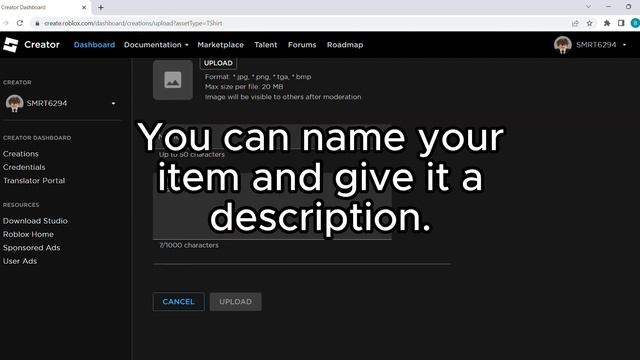Open the SMRT6294 account dropdown in header
Screen dimensions: 640x360
[624, 45]
